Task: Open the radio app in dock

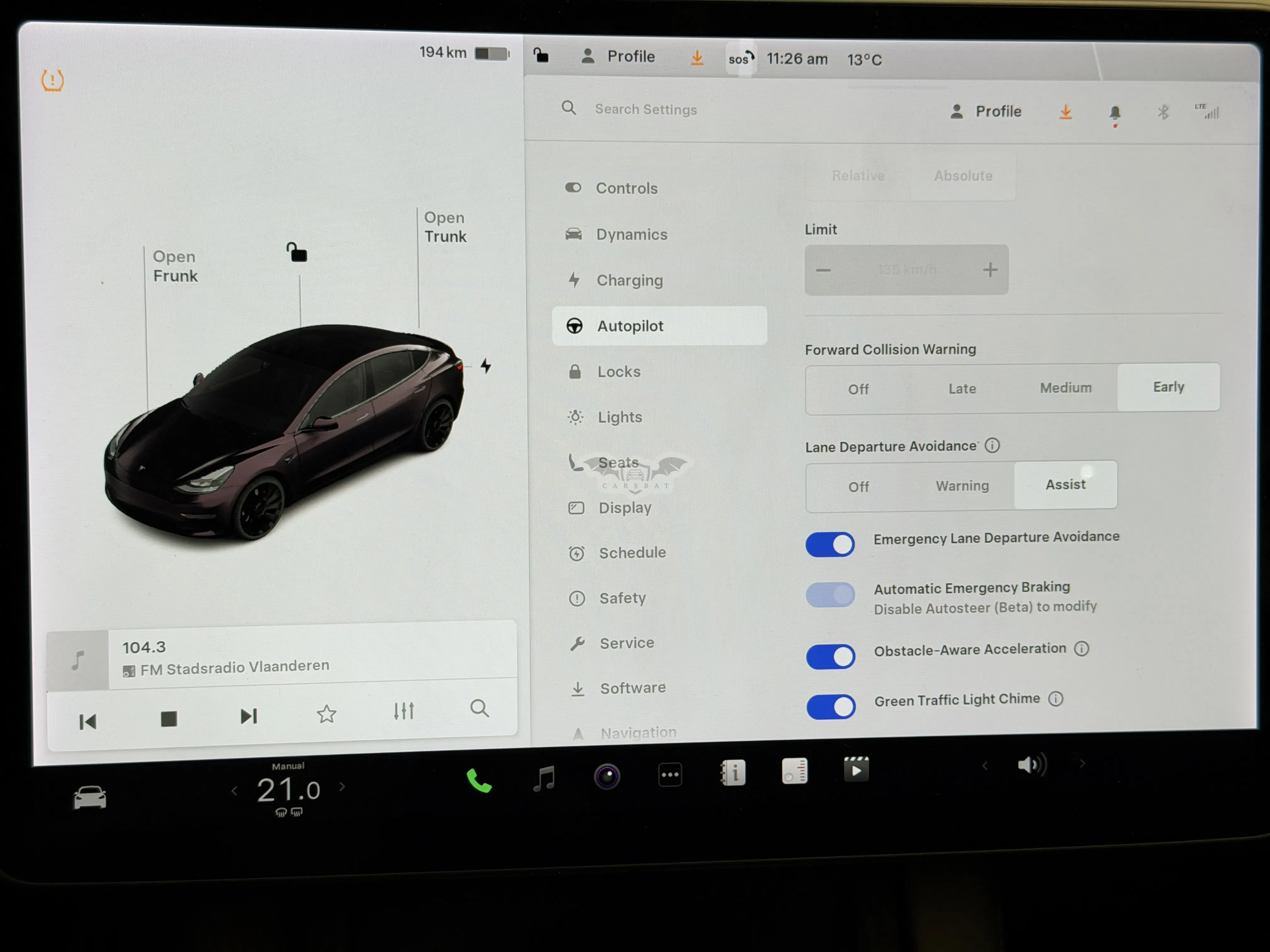Action: 795,771
